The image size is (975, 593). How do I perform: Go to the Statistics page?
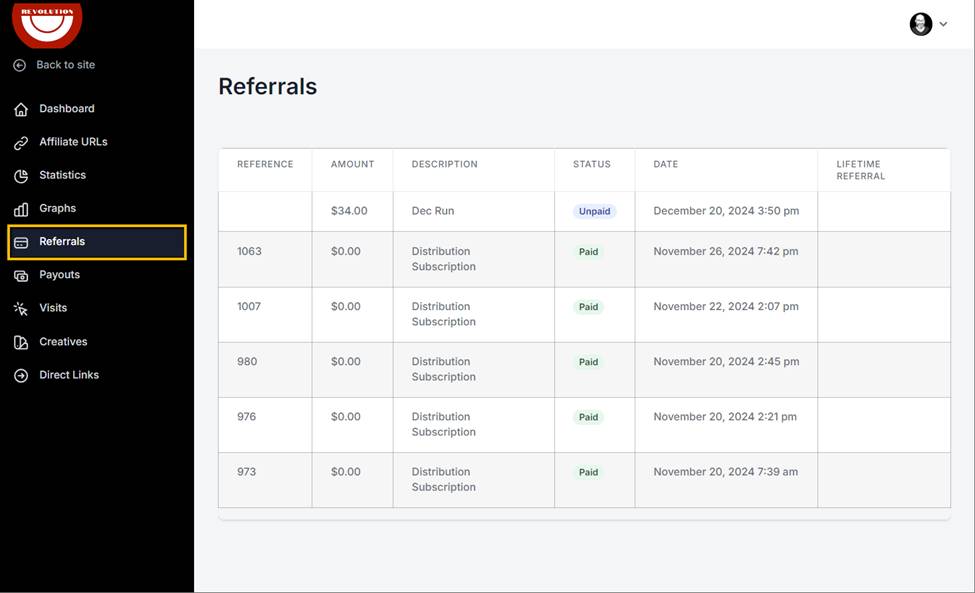coord(97,175)
